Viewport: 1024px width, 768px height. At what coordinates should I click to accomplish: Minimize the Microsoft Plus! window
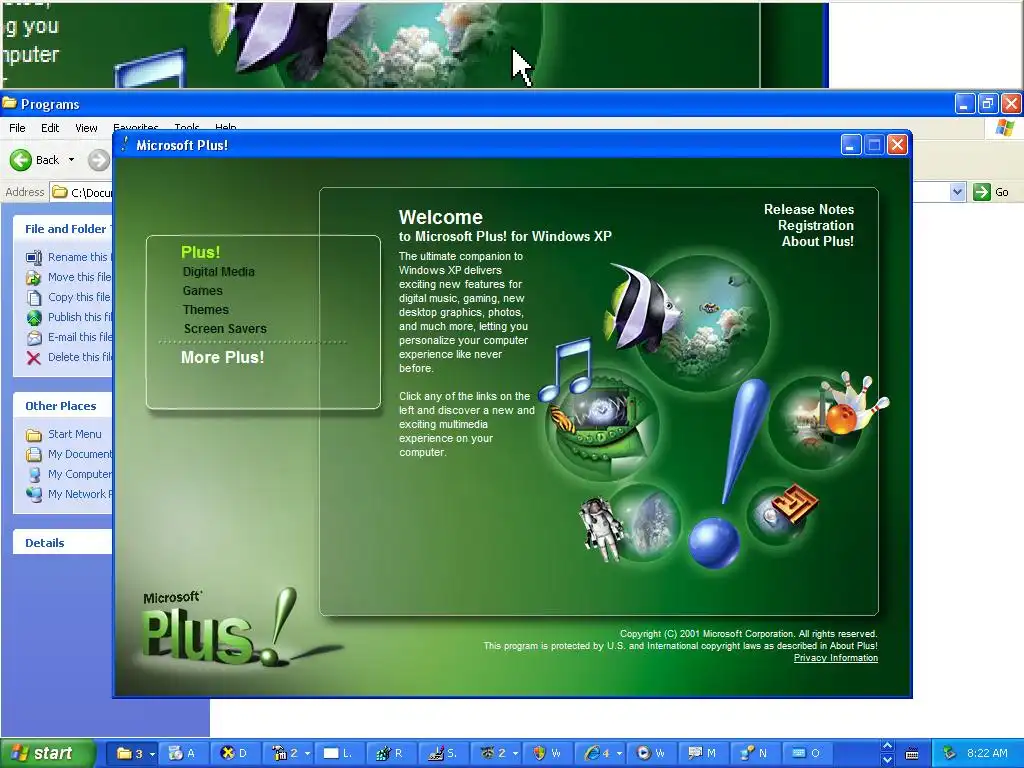(x=850, y=145)
